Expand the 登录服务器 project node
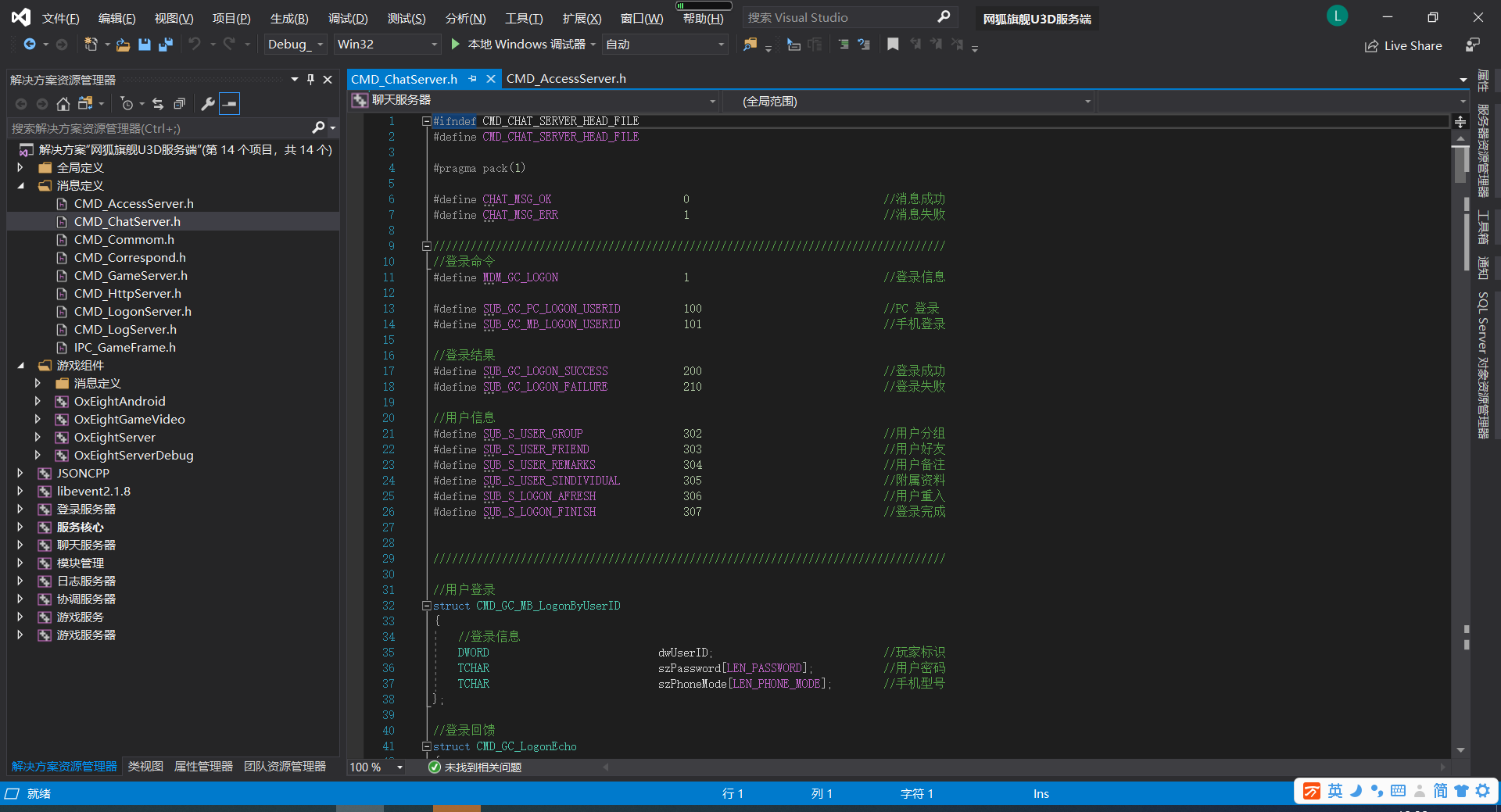Screen dimensions: 1501x812 (x=20, y=510)
